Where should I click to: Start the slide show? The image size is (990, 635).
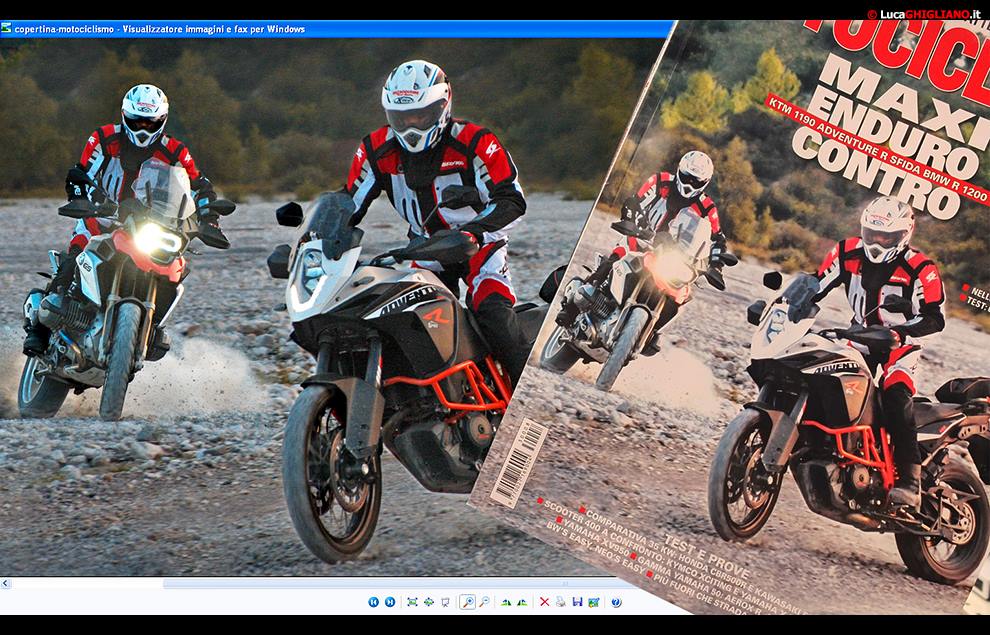[x=445, y=602]
